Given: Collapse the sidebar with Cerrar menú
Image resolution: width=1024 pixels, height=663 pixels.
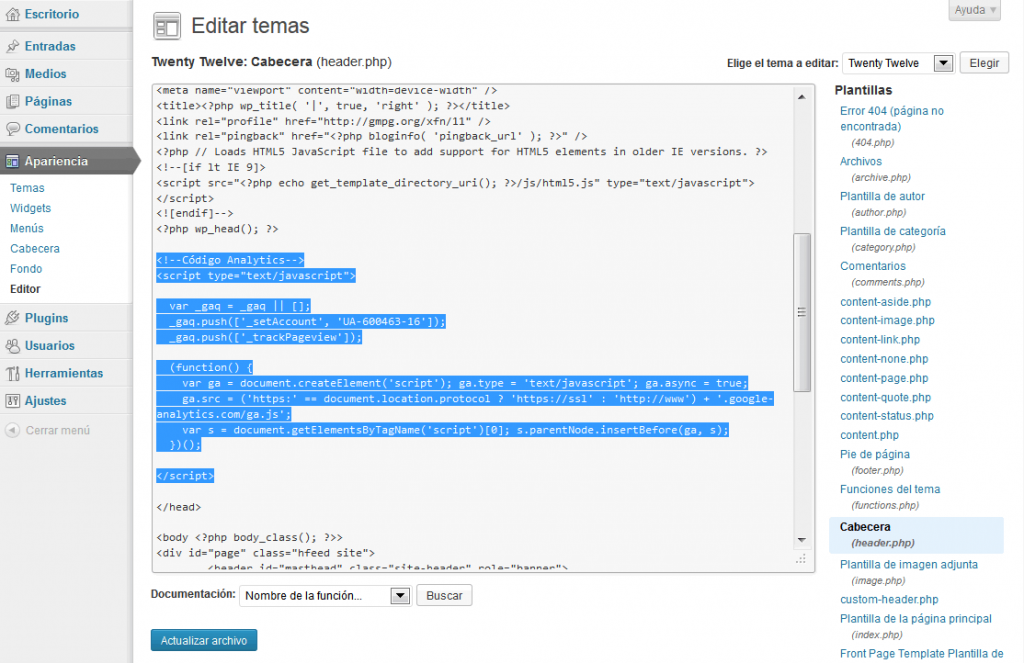Looking at the screenshot, I should [x=48, y=430].
